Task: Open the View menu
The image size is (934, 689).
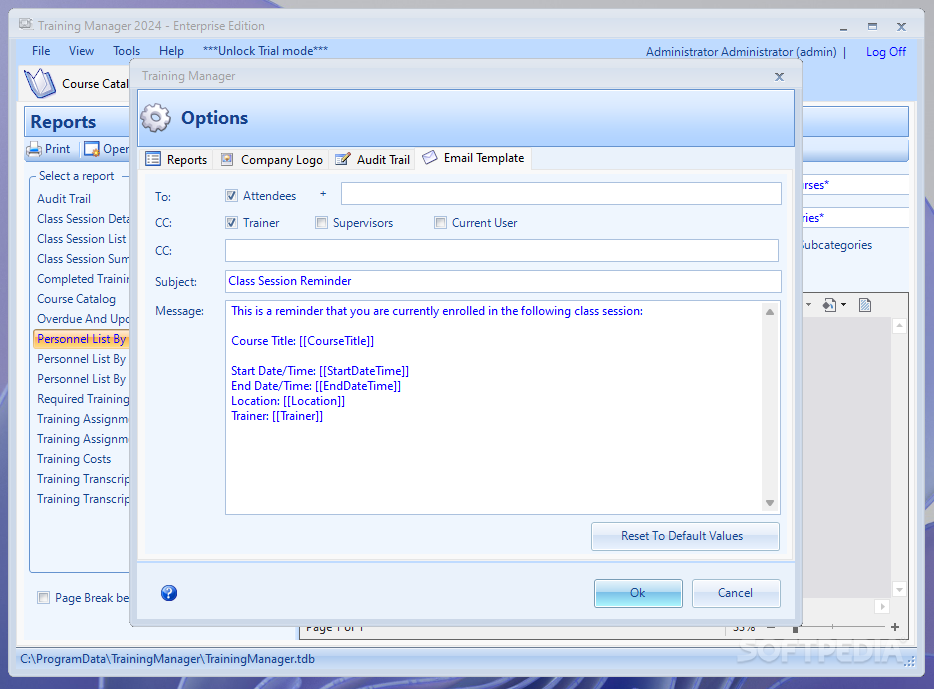Action: (x=82, y=51)
